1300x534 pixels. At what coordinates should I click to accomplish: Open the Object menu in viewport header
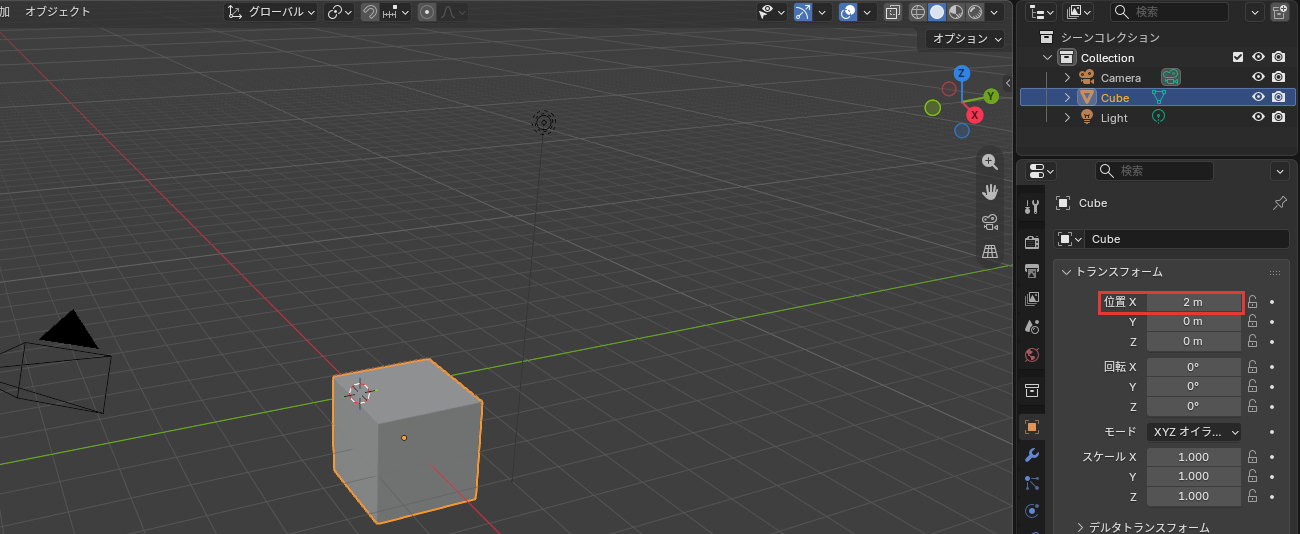click(x=57, y=12)
